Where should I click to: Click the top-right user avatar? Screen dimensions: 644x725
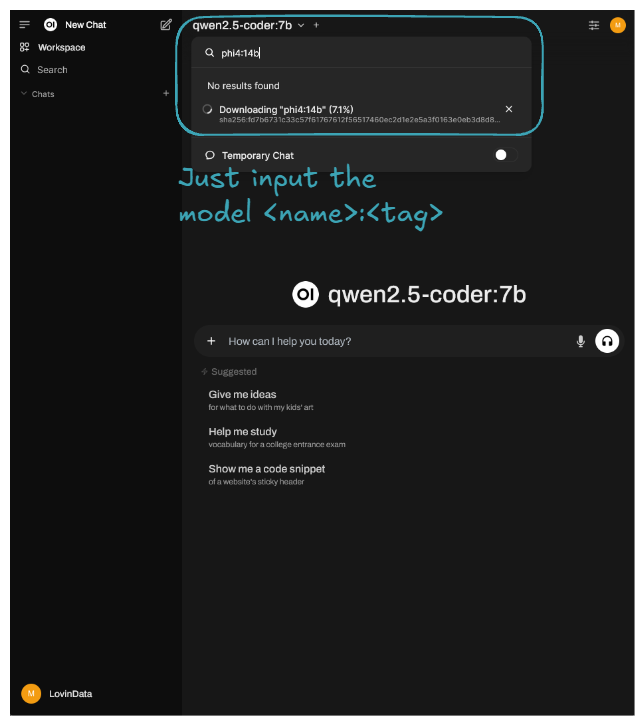(x=618, y=25)
